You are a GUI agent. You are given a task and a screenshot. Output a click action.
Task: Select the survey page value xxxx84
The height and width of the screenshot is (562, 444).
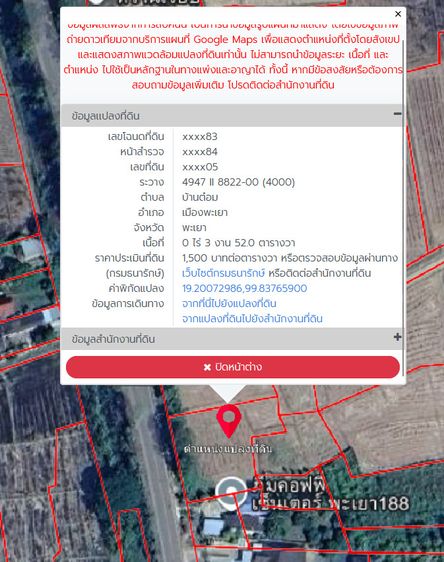coord(200,152)
